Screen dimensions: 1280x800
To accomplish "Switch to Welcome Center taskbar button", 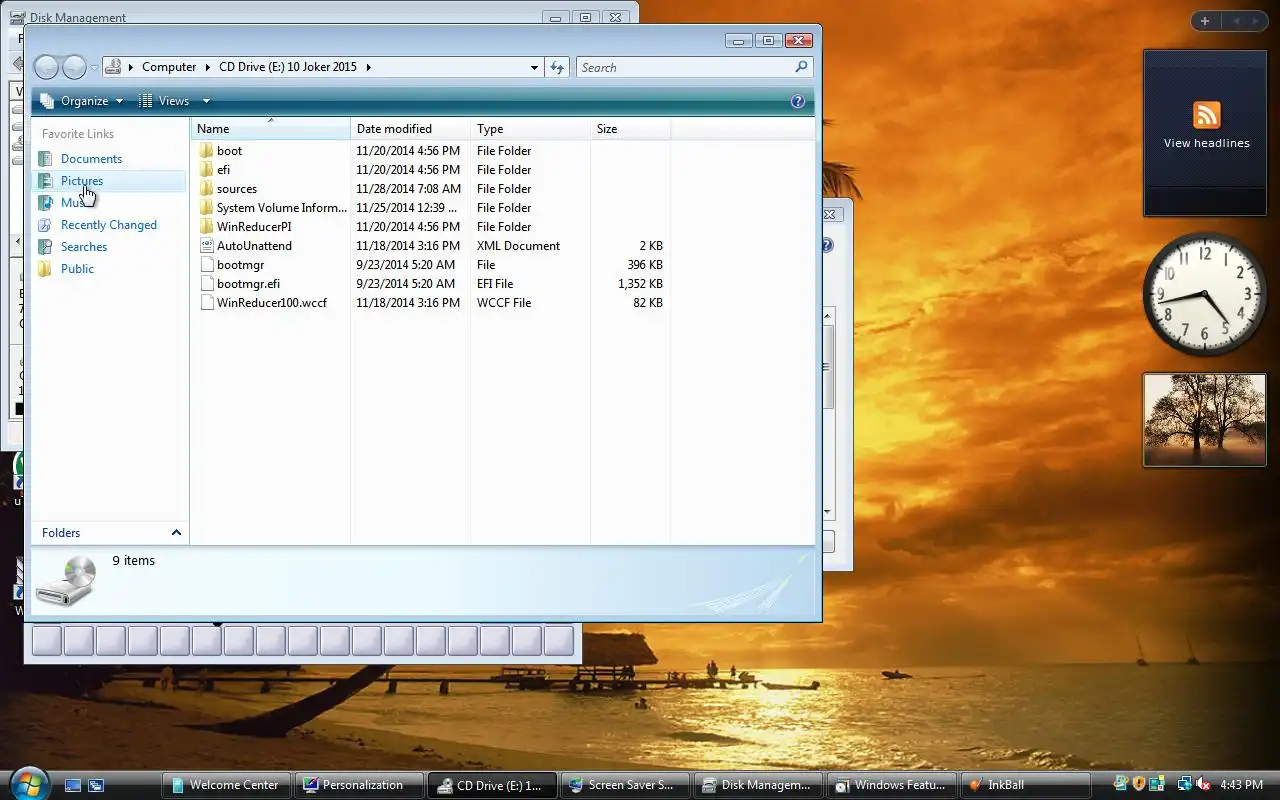I will pos(229,785).
